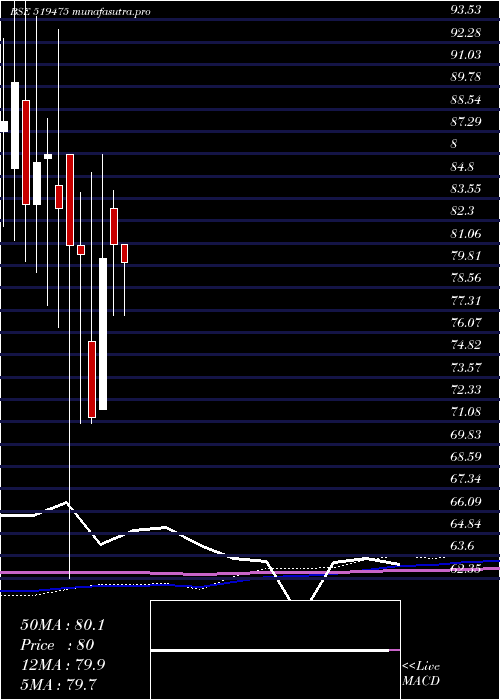Click the last red candlestick near 80
This screenshot has width=500, height=700.
coord(125,253)
